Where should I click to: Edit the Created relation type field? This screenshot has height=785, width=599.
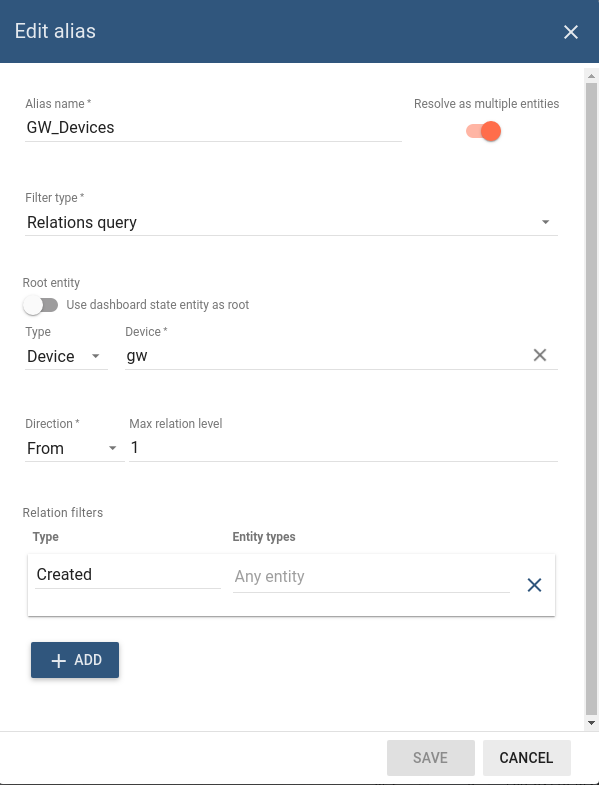128,575
